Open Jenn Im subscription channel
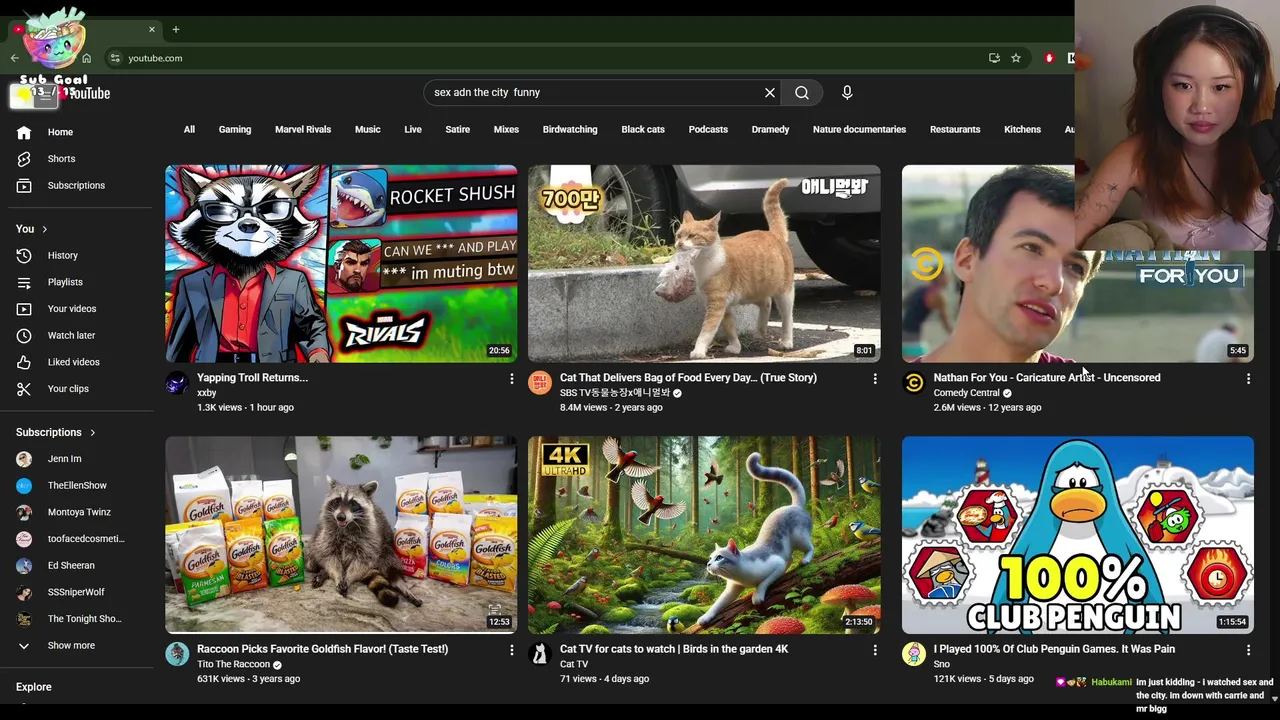The height and width of the screenshot is (720, 1280). coord(64,459)
